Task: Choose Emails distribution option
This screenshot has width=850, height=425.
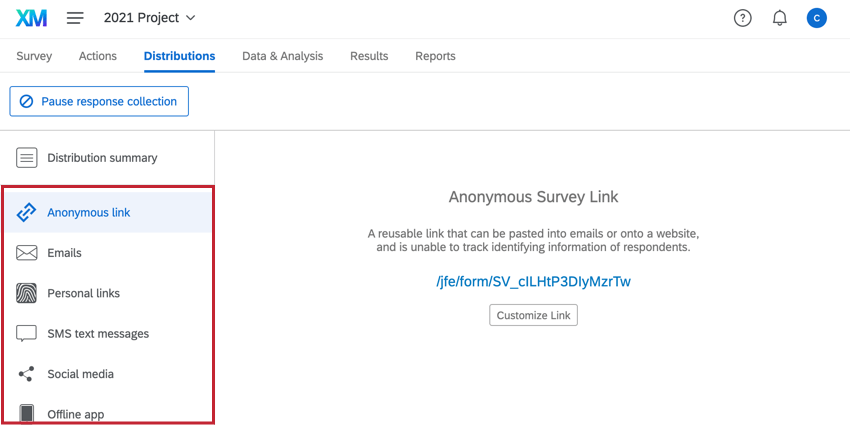Action: 107,253
